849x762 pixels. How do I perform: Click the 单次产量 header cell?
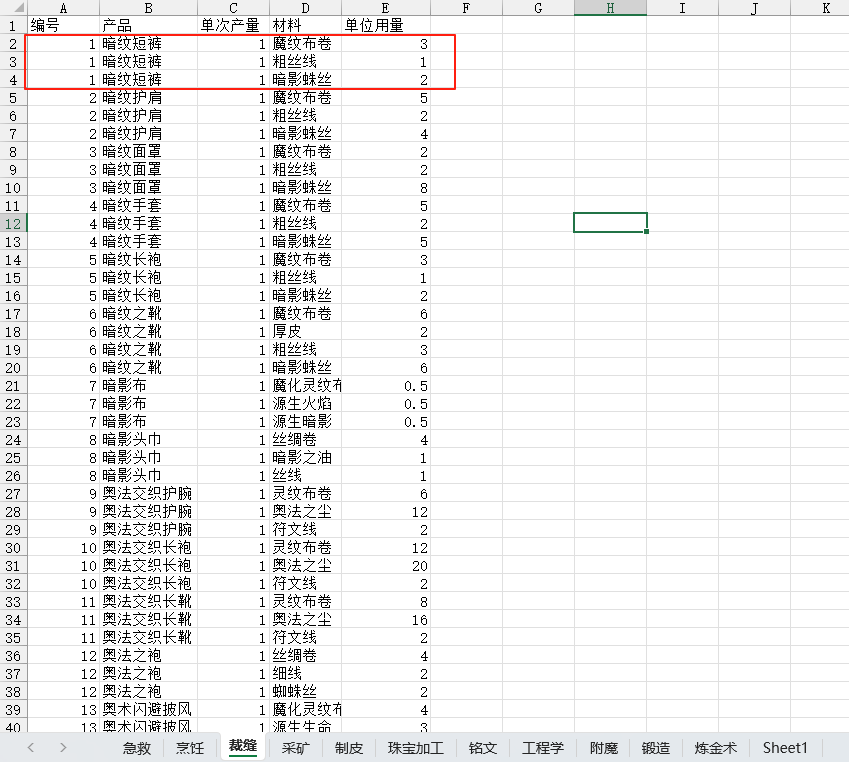tap(233, 25)
